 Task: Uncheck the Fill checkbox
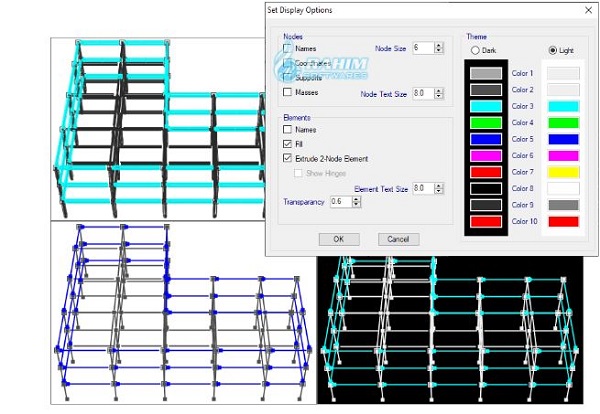click(288, 144)
